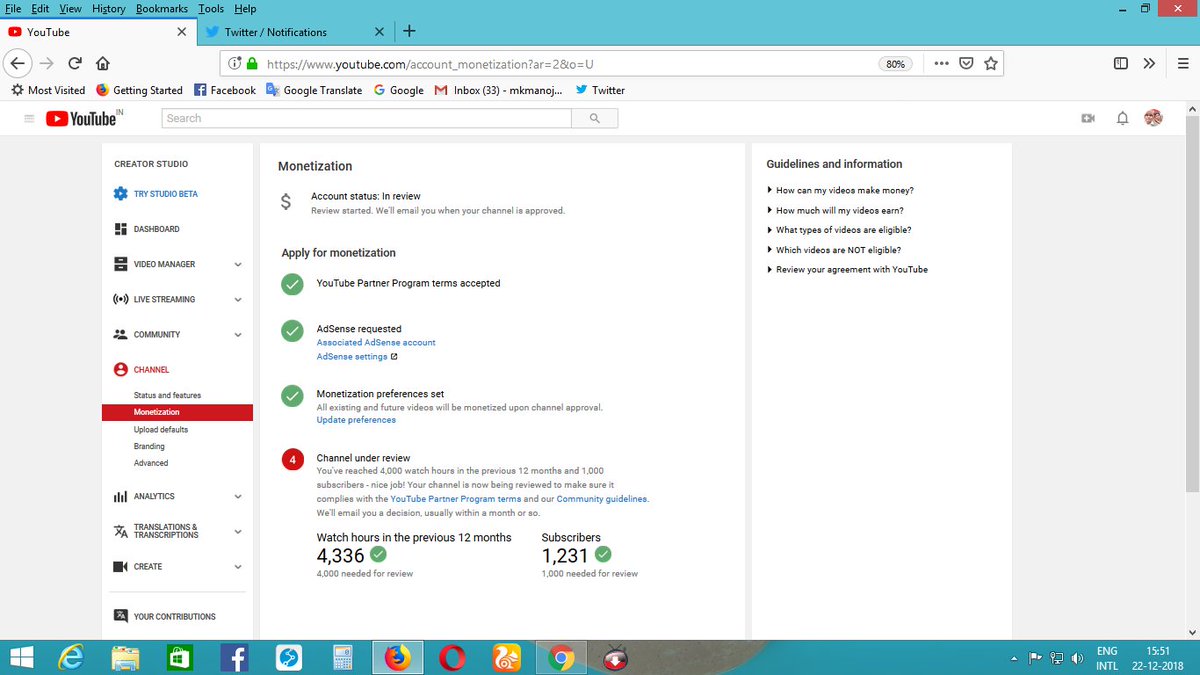Viewport: 1200px width, 675px height.
Task: Click the Facebook bookmark
Action: (x=224, y=90)
